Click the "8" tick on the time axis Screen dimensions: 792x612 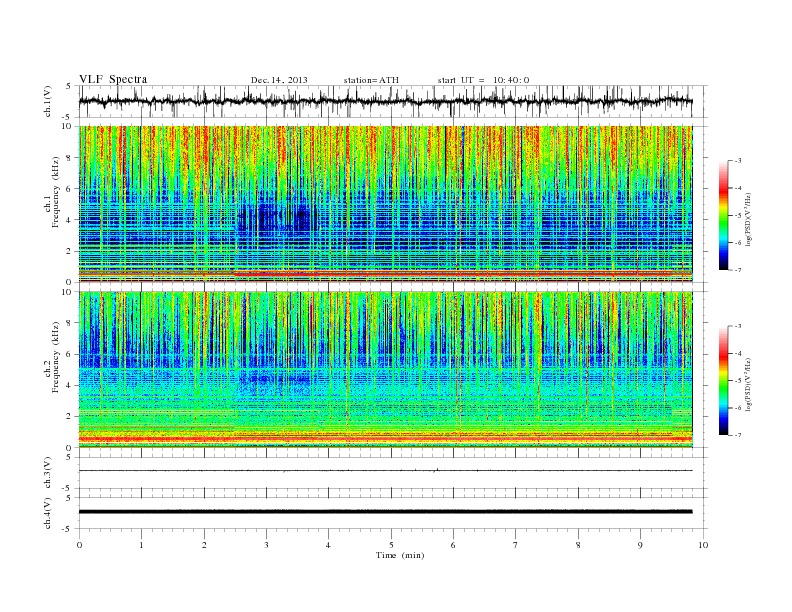tap(578, 545)
